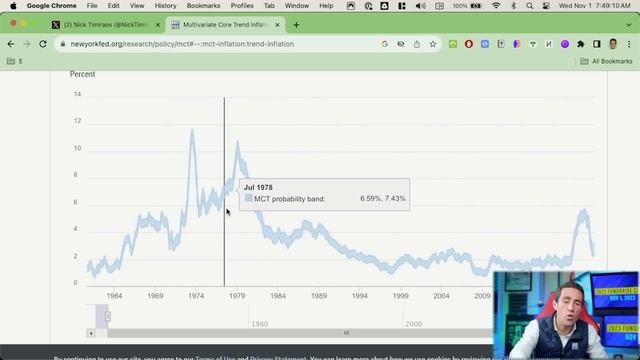Go back to previous page
The width and height of the screenshot is (640, 360).
coord(11,44)
